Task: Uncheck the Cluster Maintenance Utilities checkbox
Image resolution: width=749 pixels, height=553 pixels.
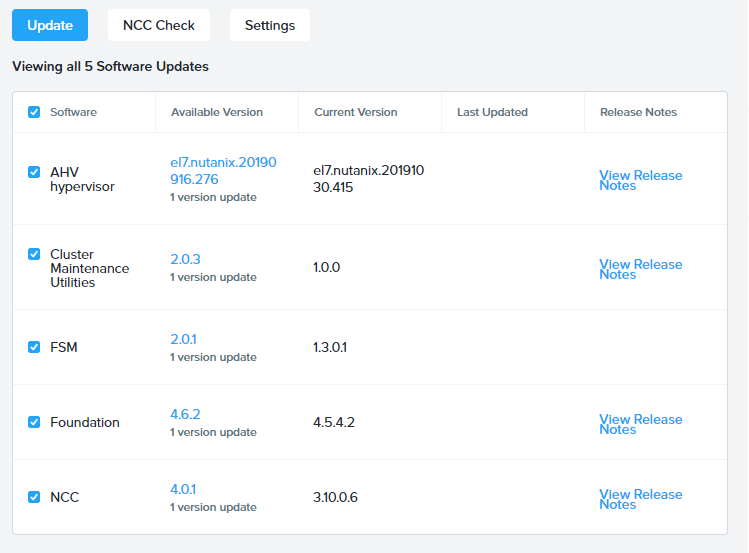Action: coord(34,254)
